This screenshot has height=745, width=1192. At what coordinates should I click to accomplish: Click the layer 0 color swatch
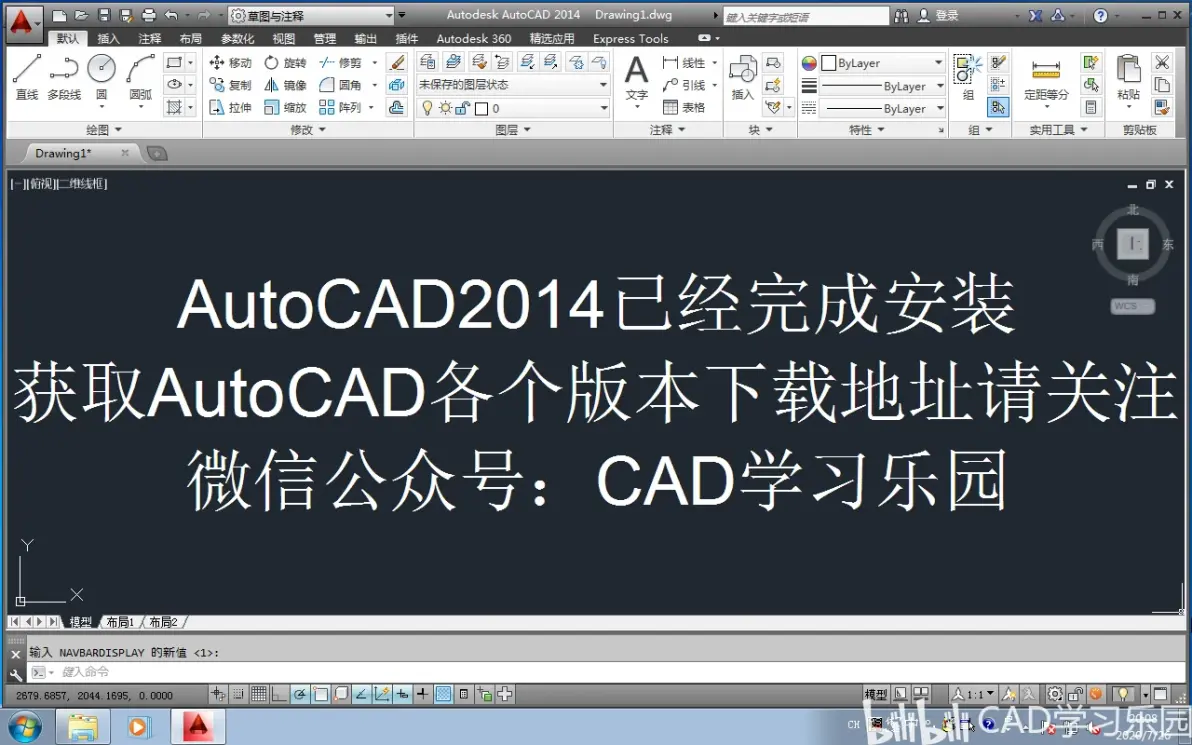[x=481, y=109]
